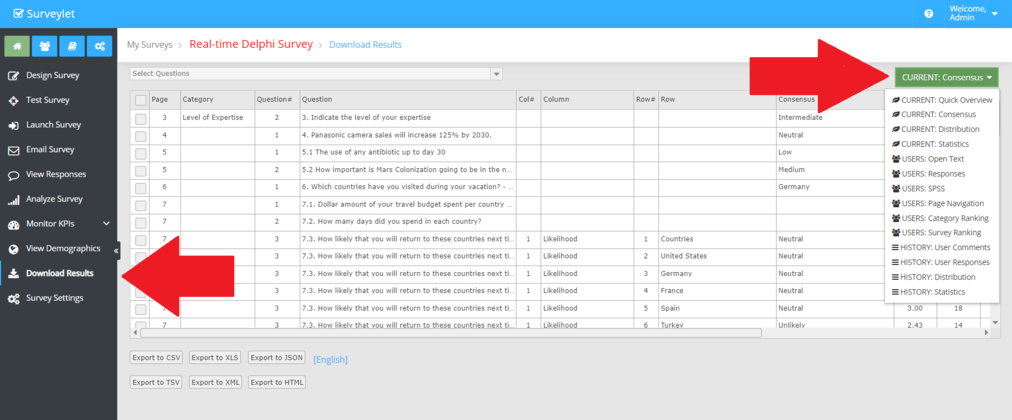
Task: Click the [English] language link
Action: 330,359
